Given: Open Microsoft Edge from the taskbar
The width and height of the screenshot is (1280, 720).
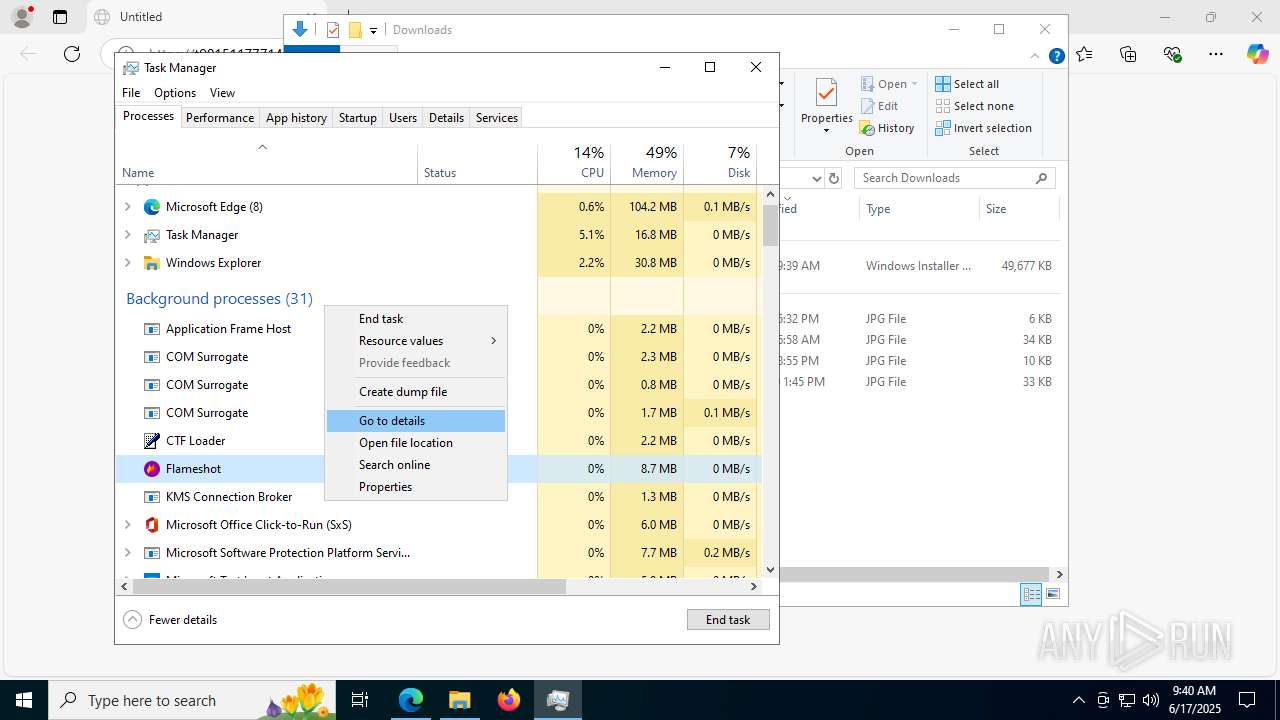Looking at the screenshot, I should [x=411, y=700].
